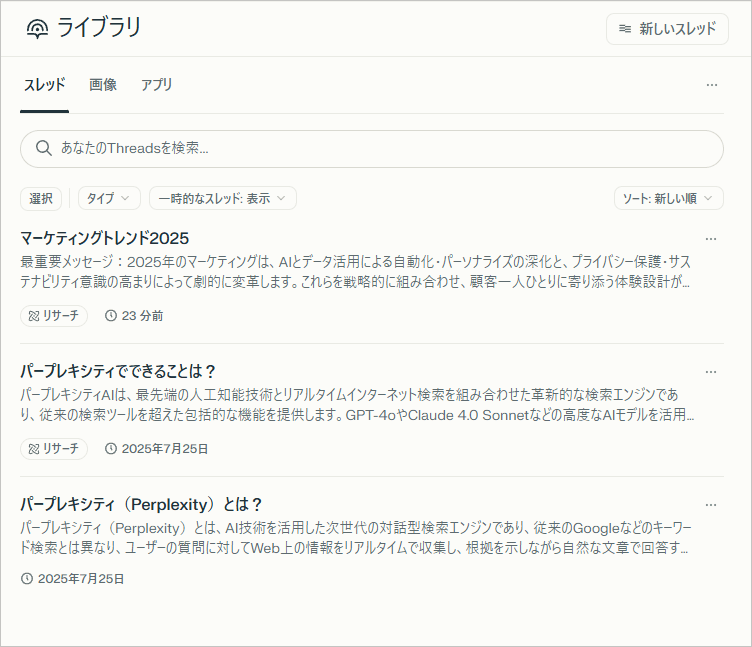Switch to the 画像 tab

click(x=103, y=85)
